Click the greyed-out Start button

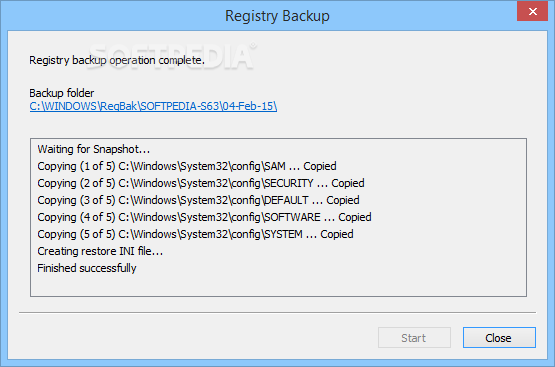pos(414,338)
